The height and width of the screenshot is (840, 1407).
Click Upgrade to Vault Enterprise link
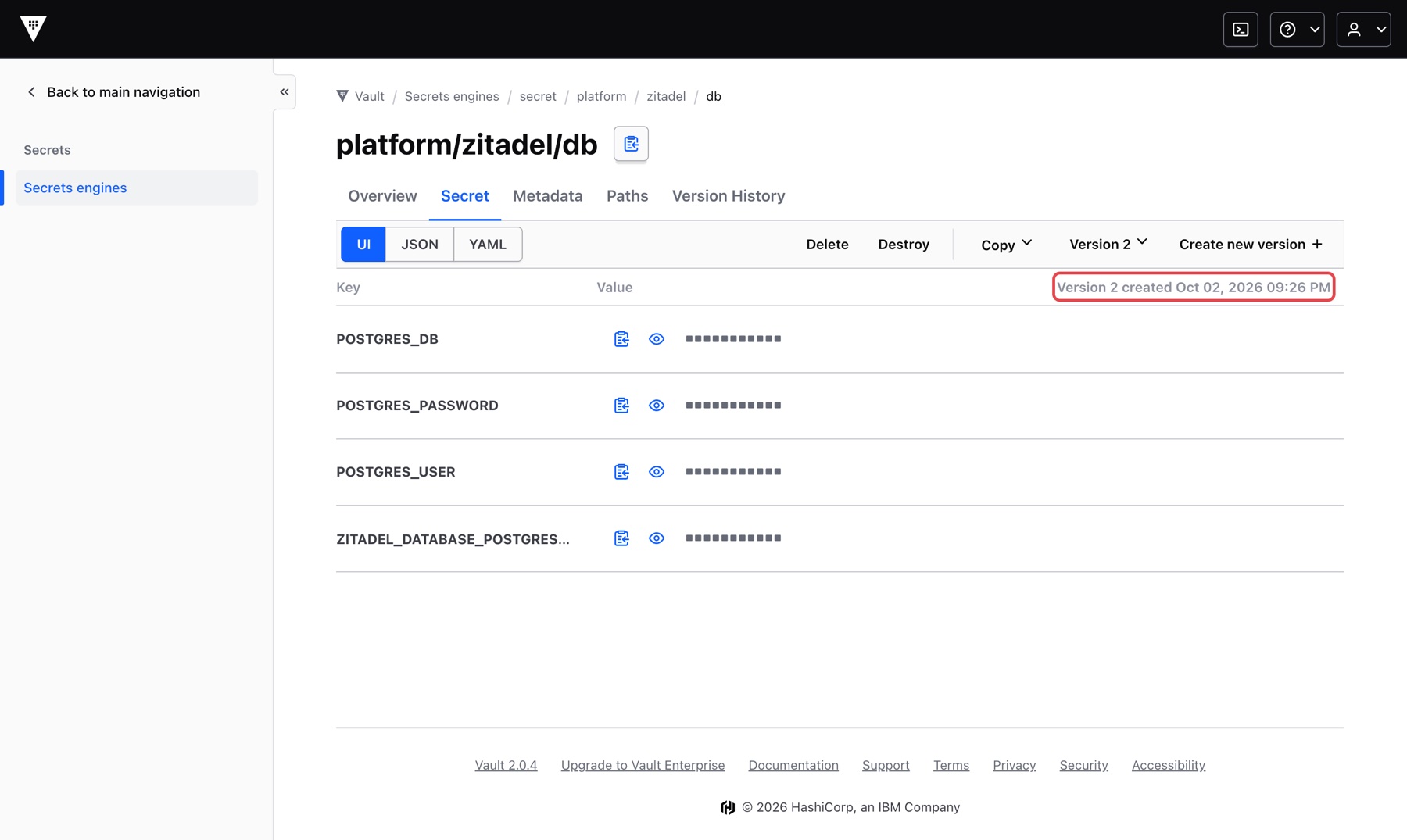643,765
